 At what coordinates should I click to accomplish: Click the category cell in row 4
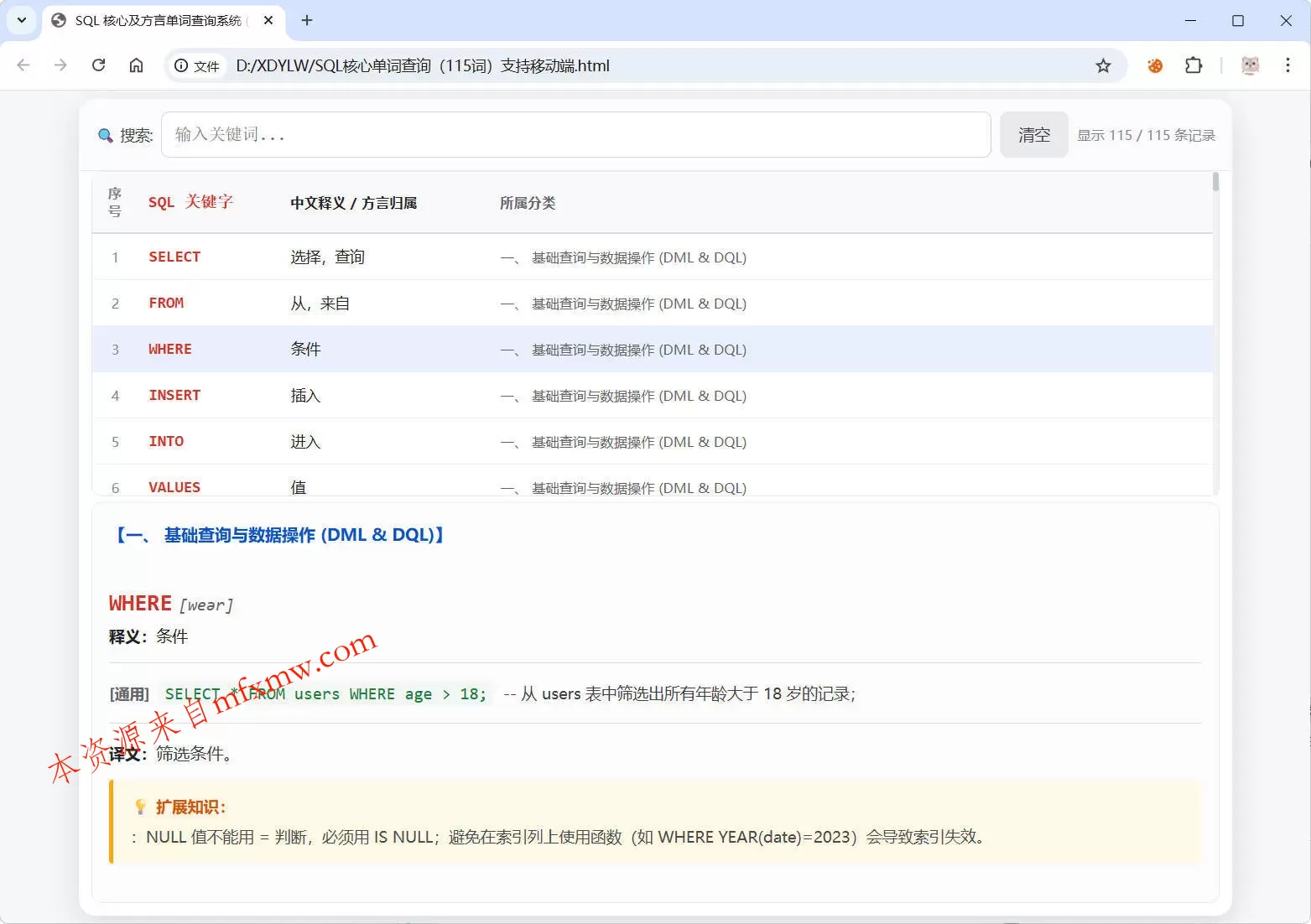[623, 396]
